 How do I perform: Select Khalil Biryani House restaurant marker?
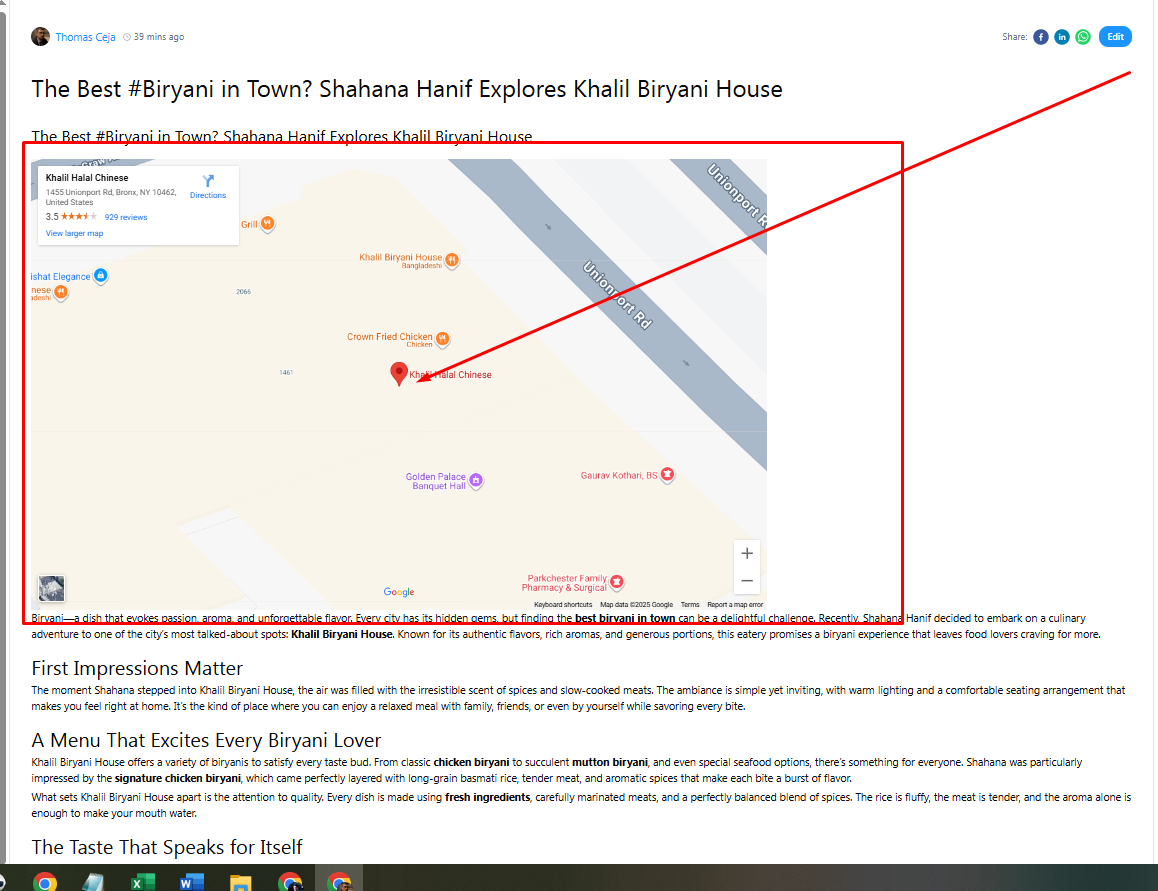(452, 260)
